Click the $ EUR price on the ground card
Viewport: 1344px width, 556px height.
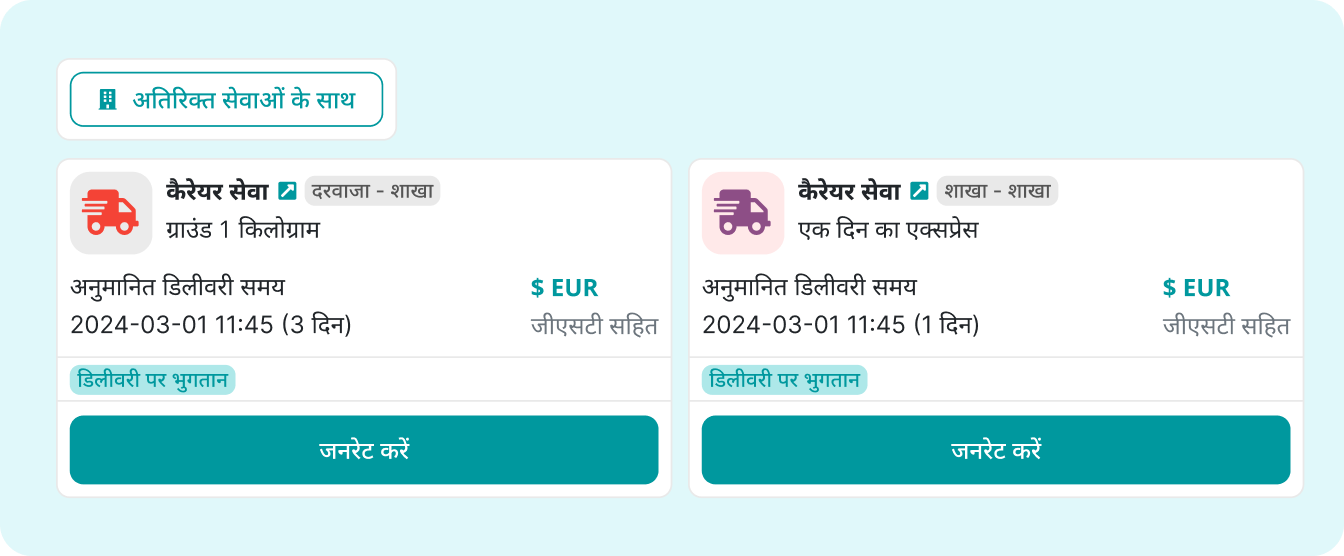click(564, 288)
